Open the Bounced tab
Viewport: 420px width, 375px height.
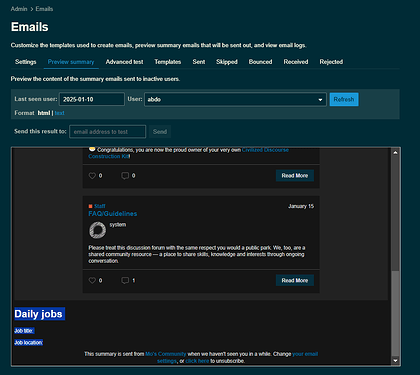260,62
